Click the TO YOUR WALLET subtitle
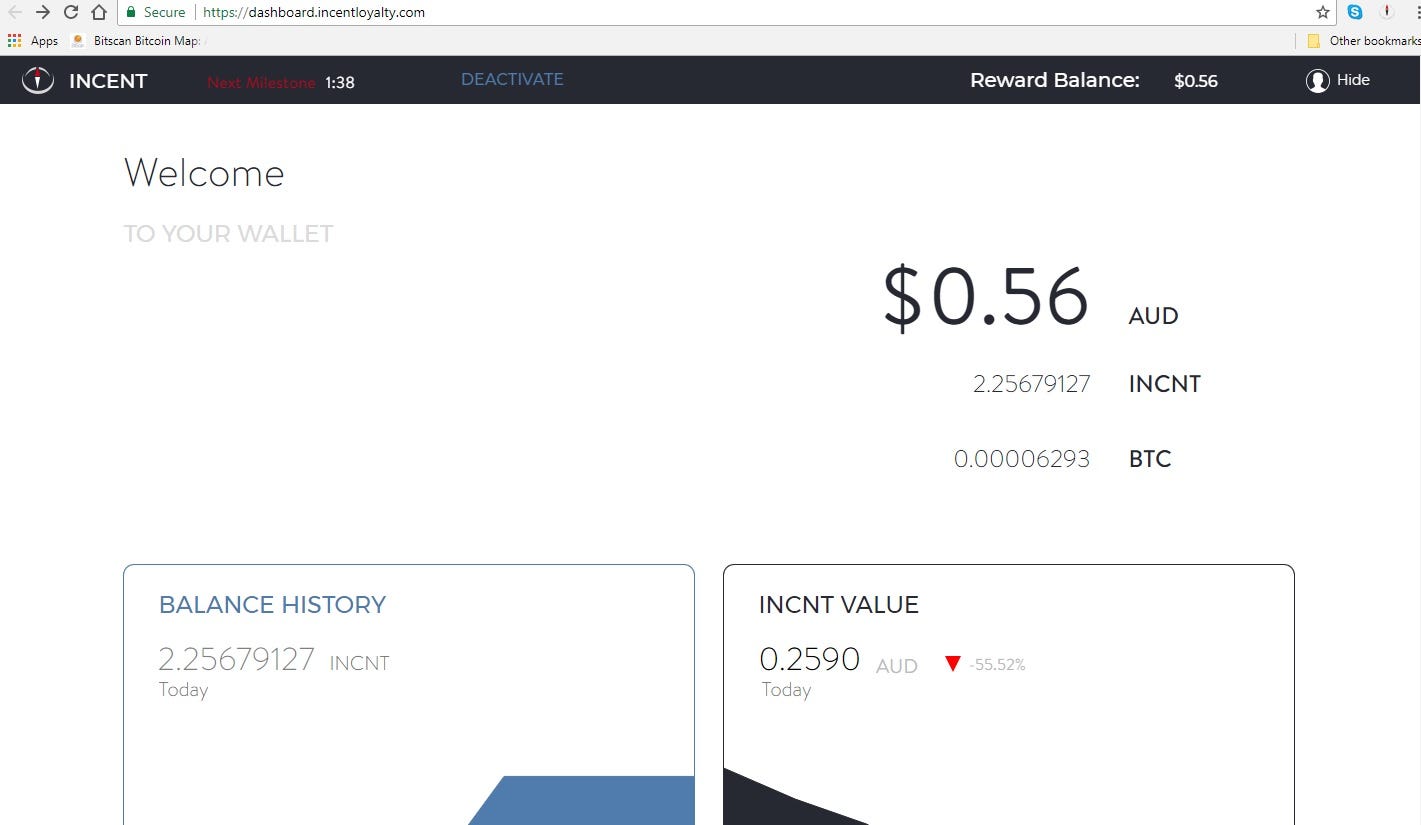Viewport: 1421px width, 825px height. coord(228,234)
